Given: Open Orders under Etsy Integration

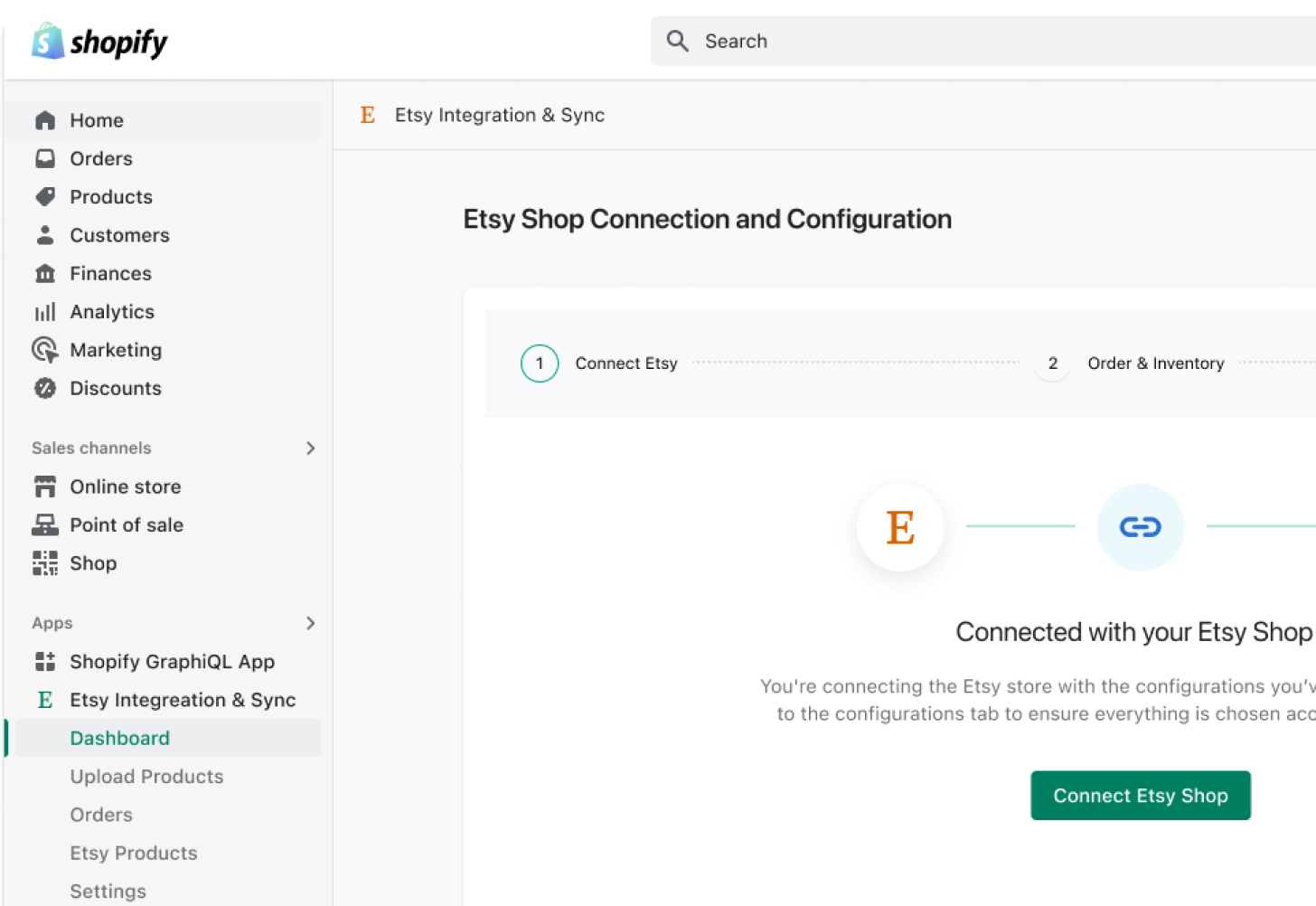Looking at the screenshot, I should tap(101, 815).
